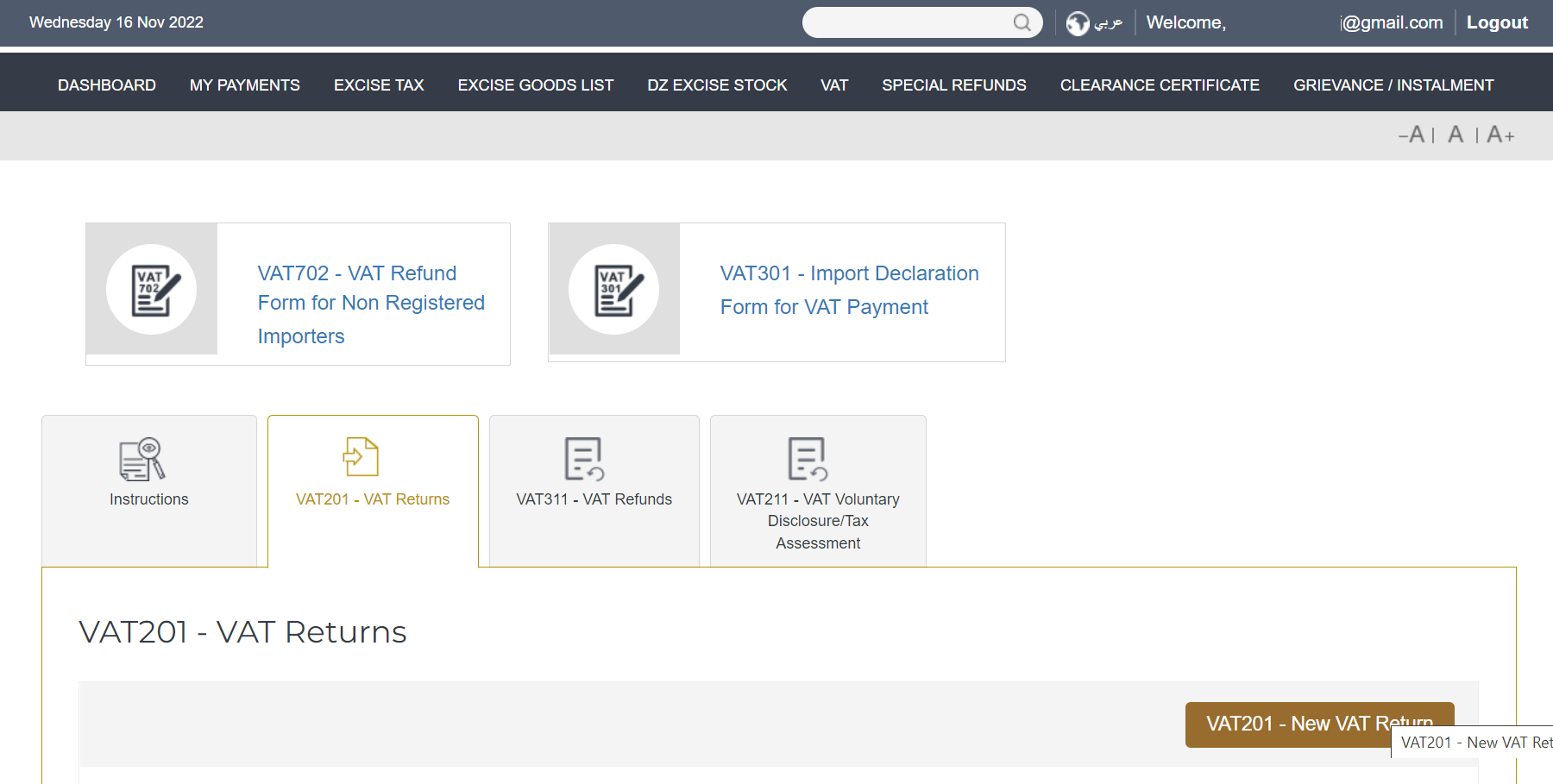Screen dimensions: 1553x784
Task: Open the SPECIAL REFUNDS menu
Action: (x=953, y=84)
